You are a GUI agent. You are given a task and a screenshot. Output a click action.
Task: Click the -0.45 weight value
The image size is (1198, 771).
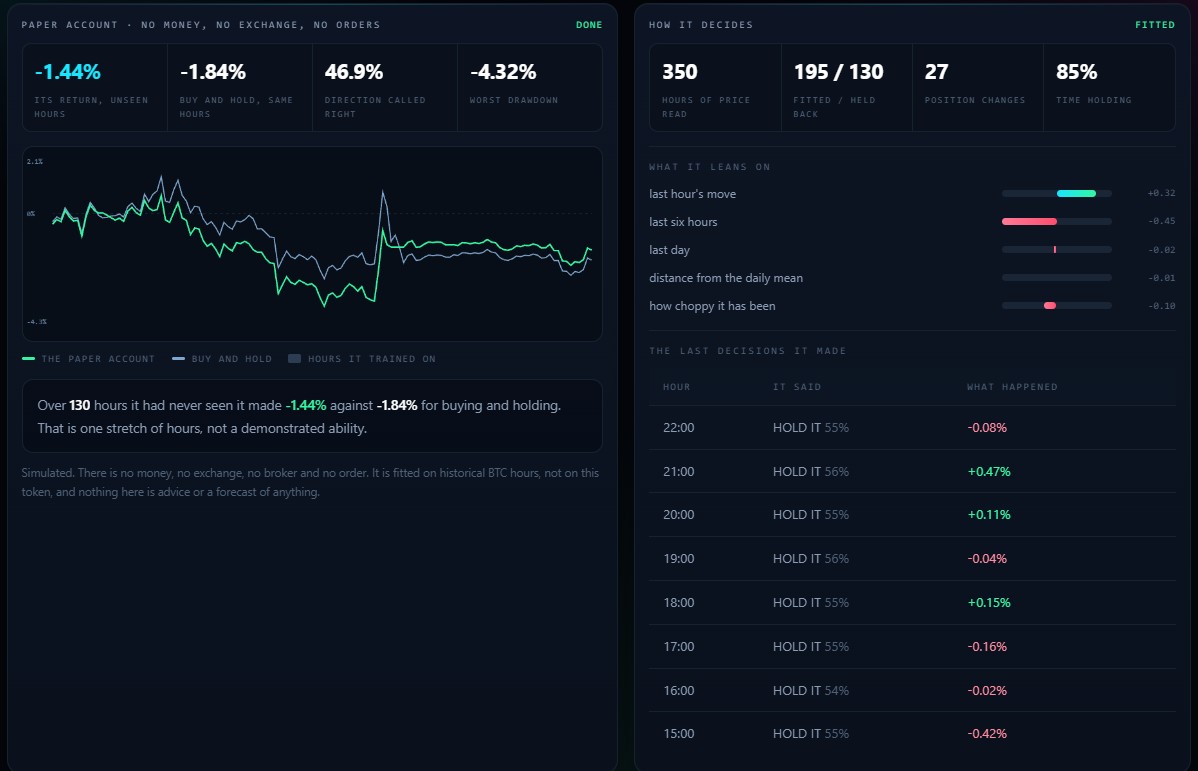coord(1161,222)
